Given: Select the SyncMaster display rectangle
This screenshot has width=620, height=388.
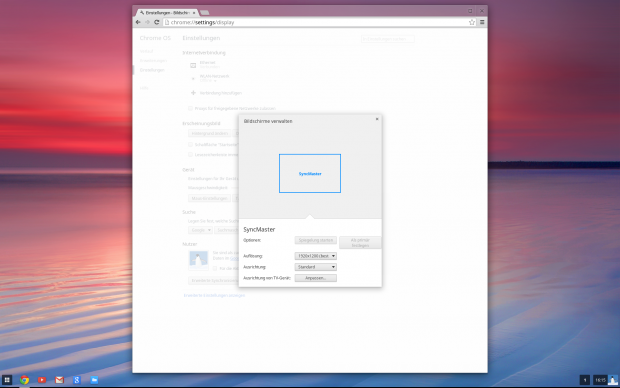Looking at the screenshot, I should (310, 173).
